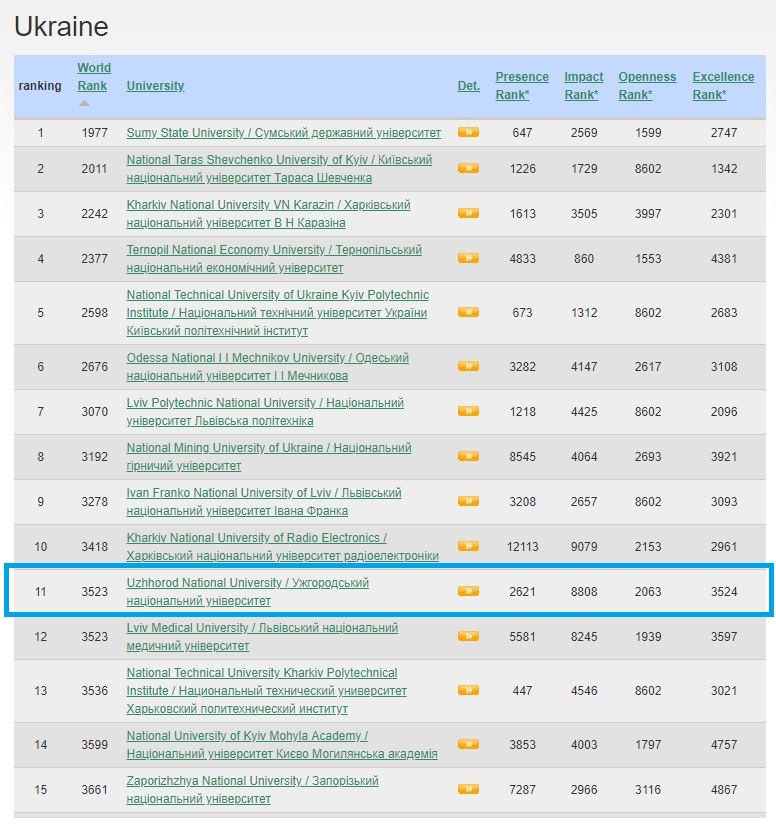Image resolution: width=776 pixels, height=828 pixels.
Task: Open details icon for Kyiv Polytechnic Institute row
Action: (468, 312)
